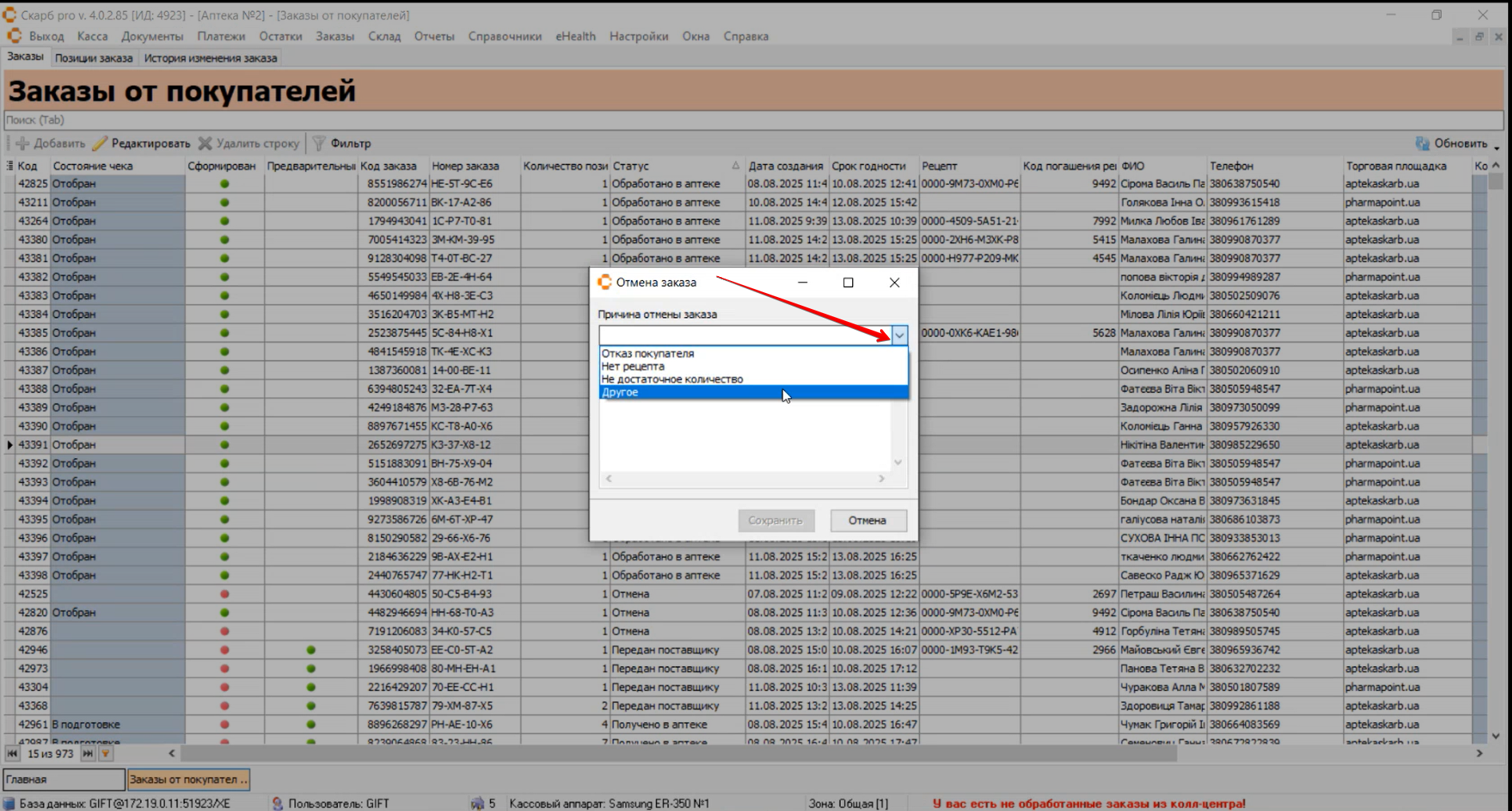Click the database icon in status bar
This screenshot has width=1512, height=811.
(x=9, y=803)
